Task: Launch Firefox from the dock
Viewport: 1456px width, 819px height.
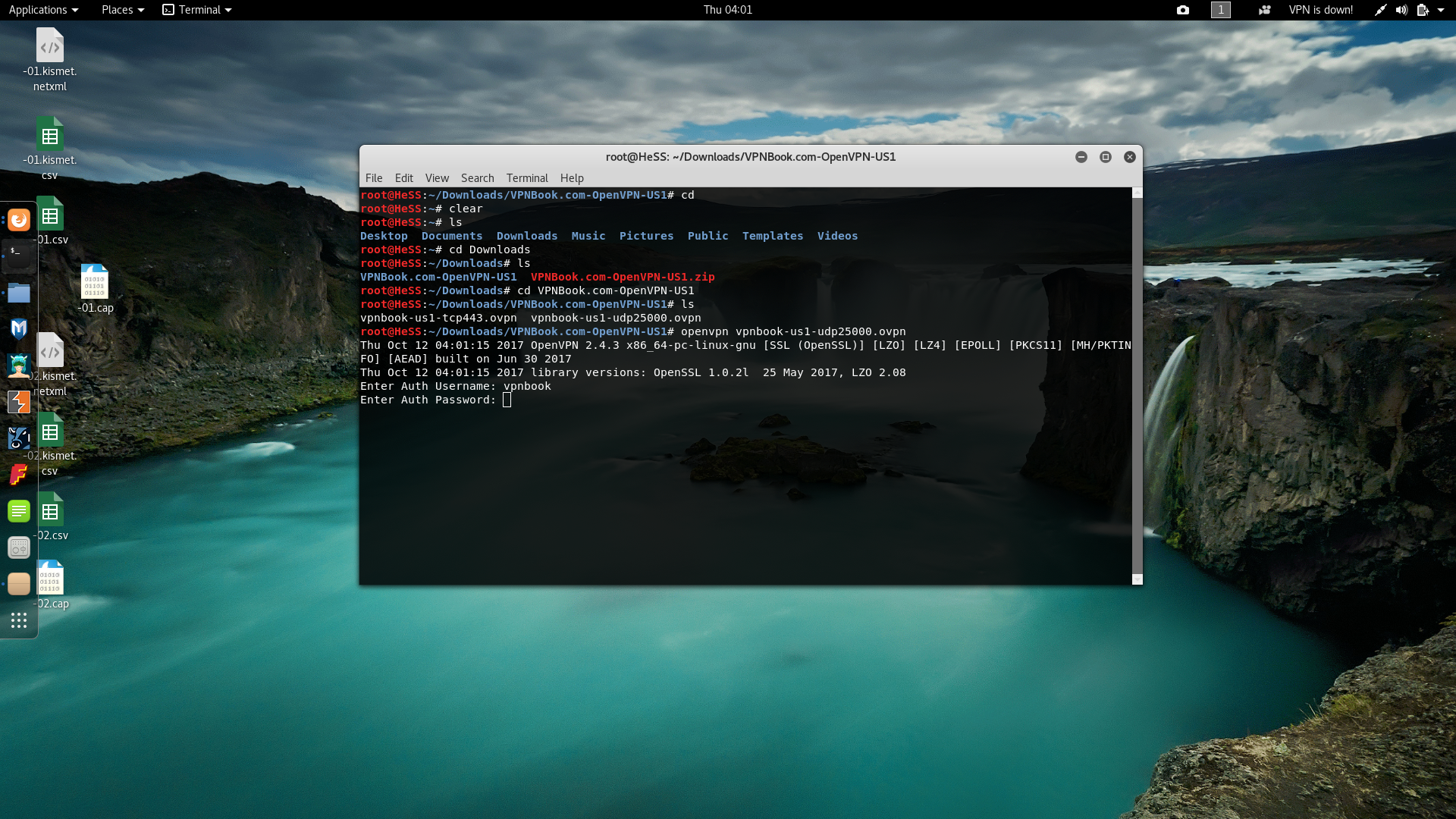Action: point(19,220)
